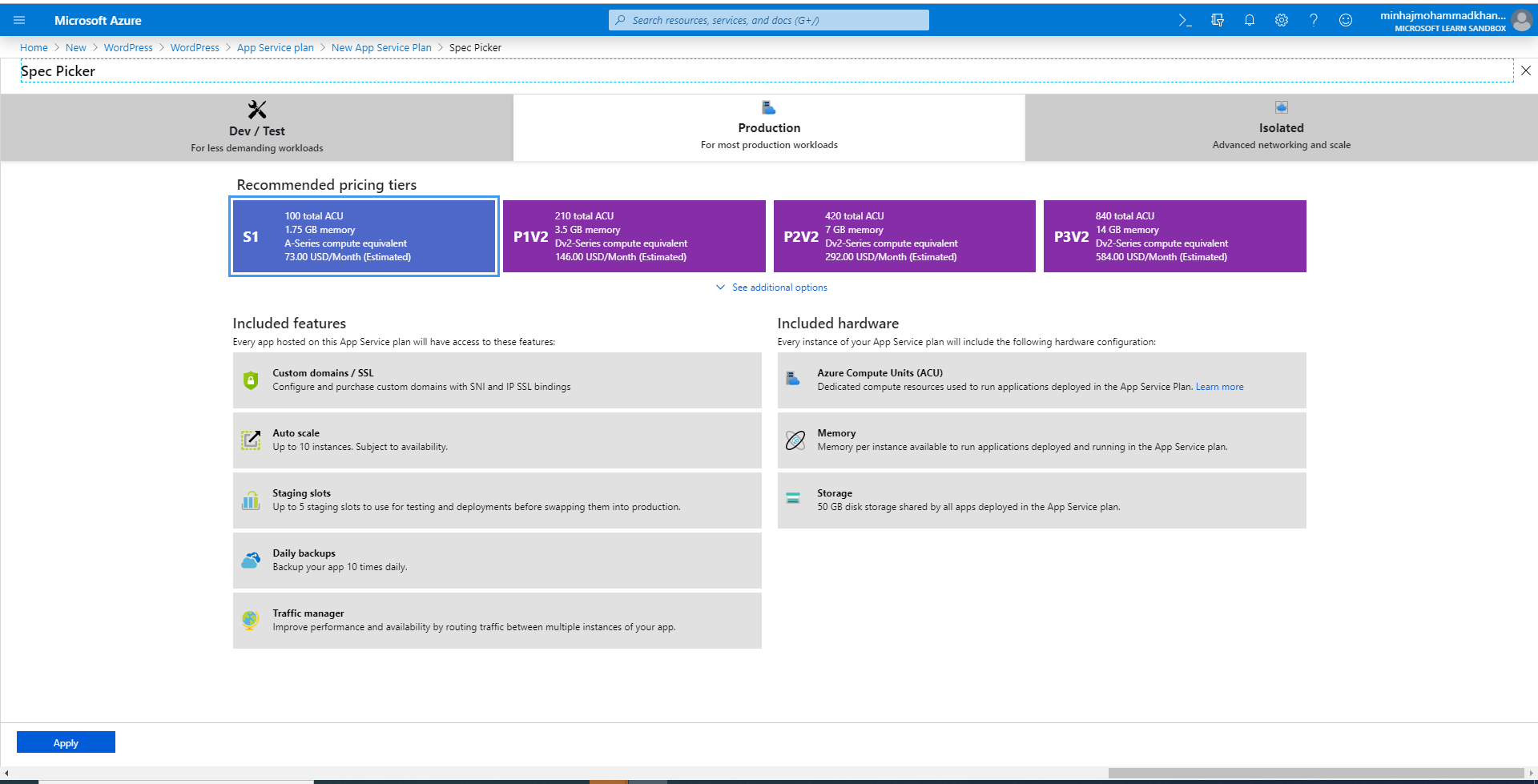Click the Apply button
1538x784 pixels.
pyautogui.click(x=66, y=742)
